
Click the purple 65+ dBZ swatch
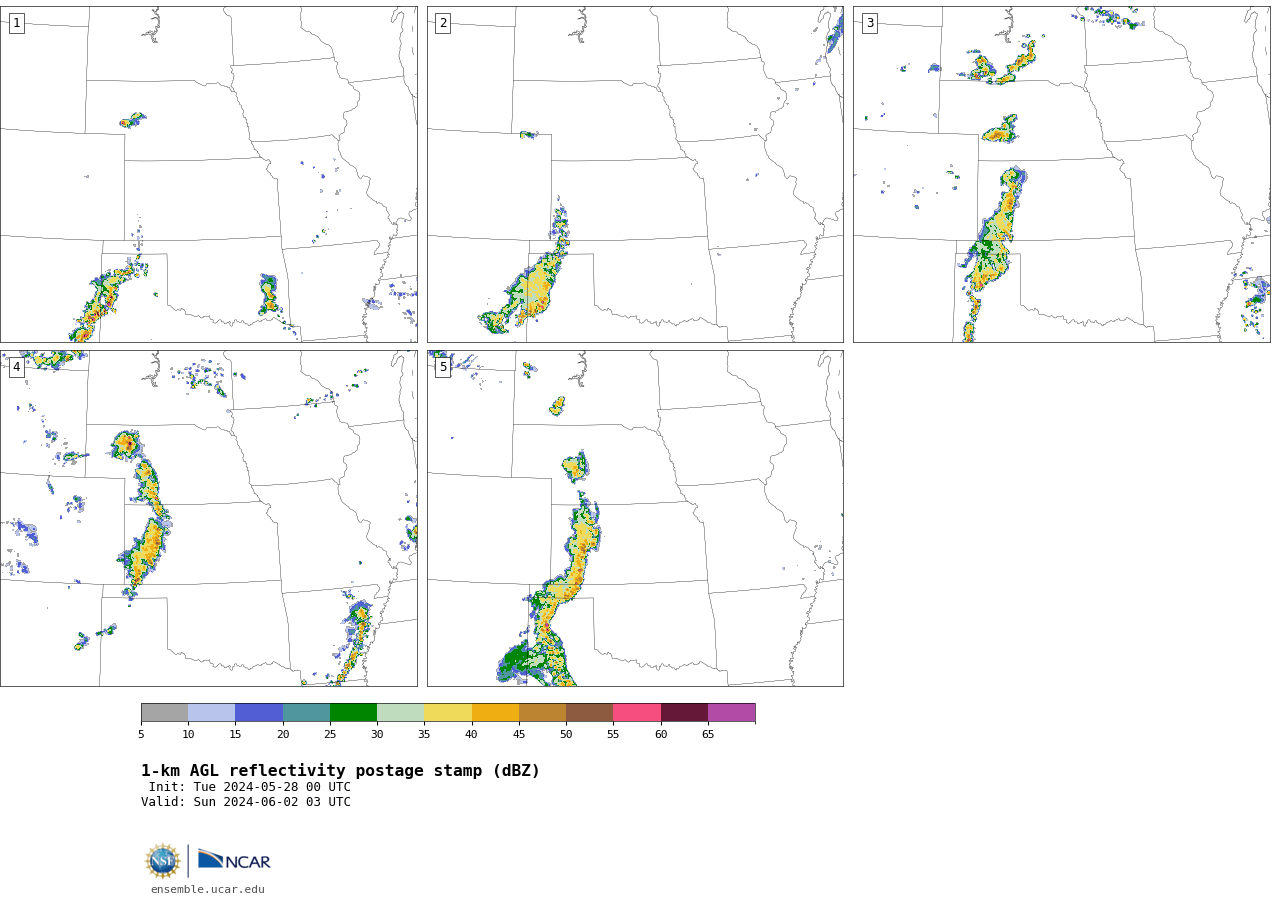pyautogui.click(x=731, y=713)
